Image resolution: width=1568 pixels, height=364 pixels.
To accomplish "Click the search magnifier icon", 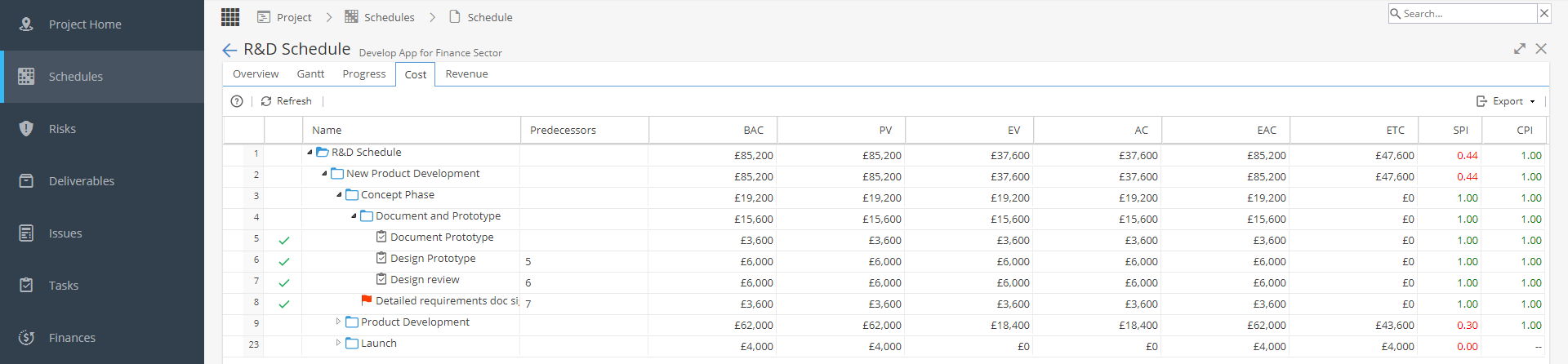I will pyautogui.click(x=1395, y=13).
